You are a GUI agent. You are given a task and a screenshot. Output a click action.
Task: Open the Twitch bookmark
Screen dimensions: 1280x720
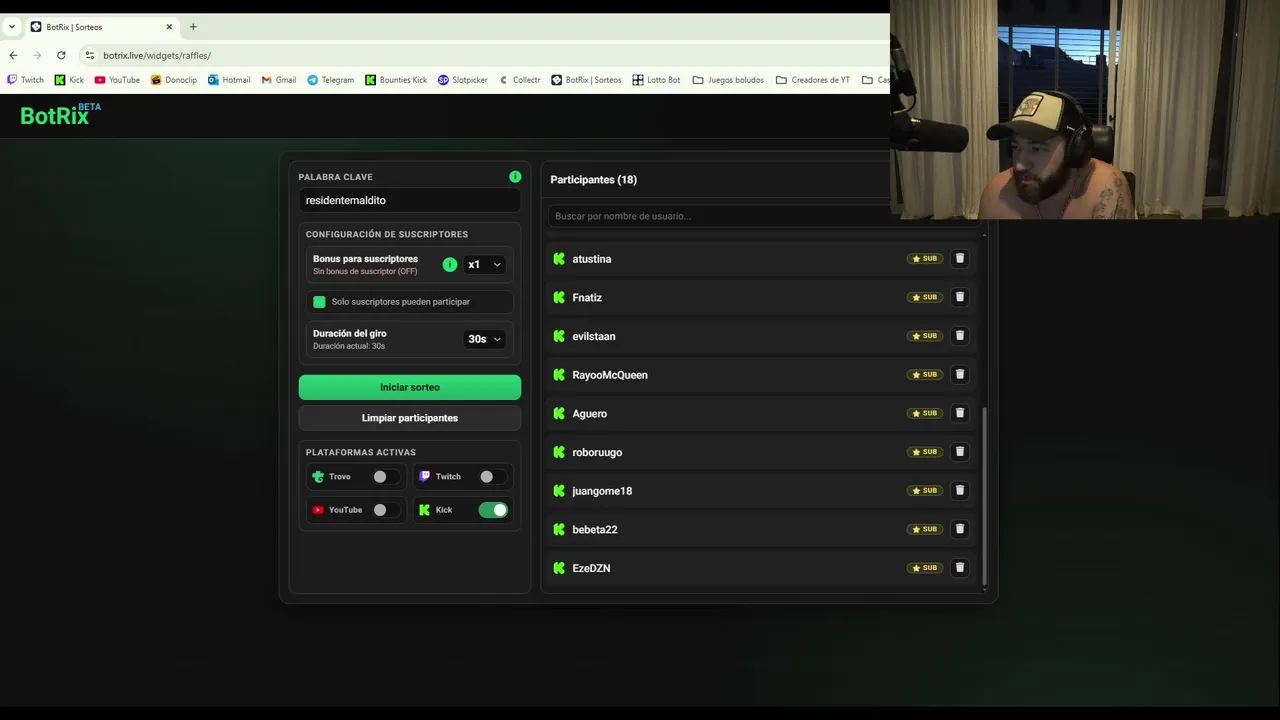pyautogui.click(x=26, y=80)
